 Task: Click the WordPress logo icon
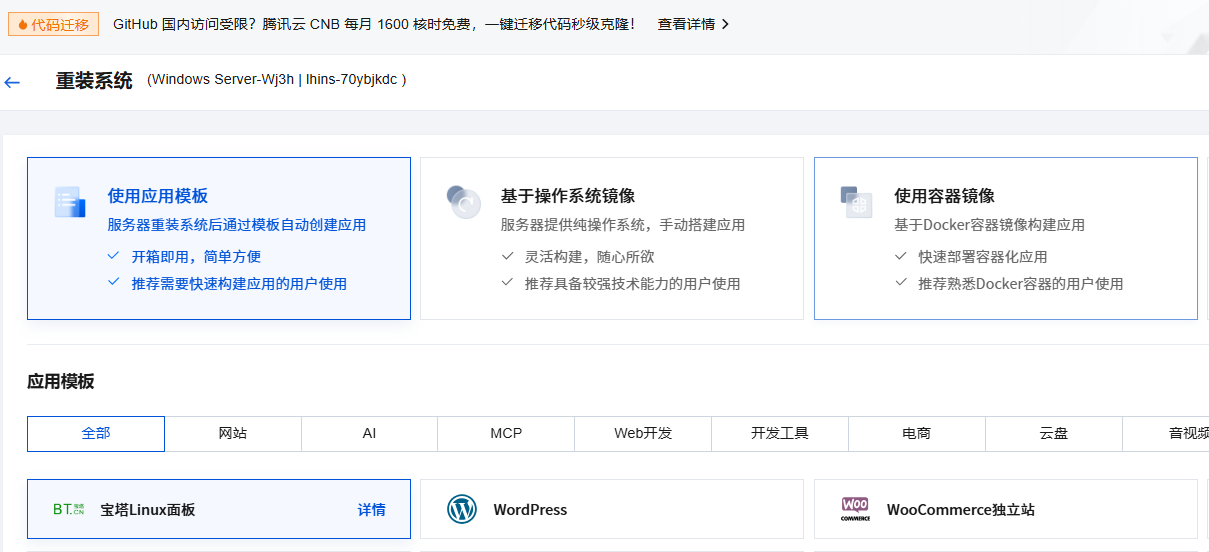pos(462,509)
